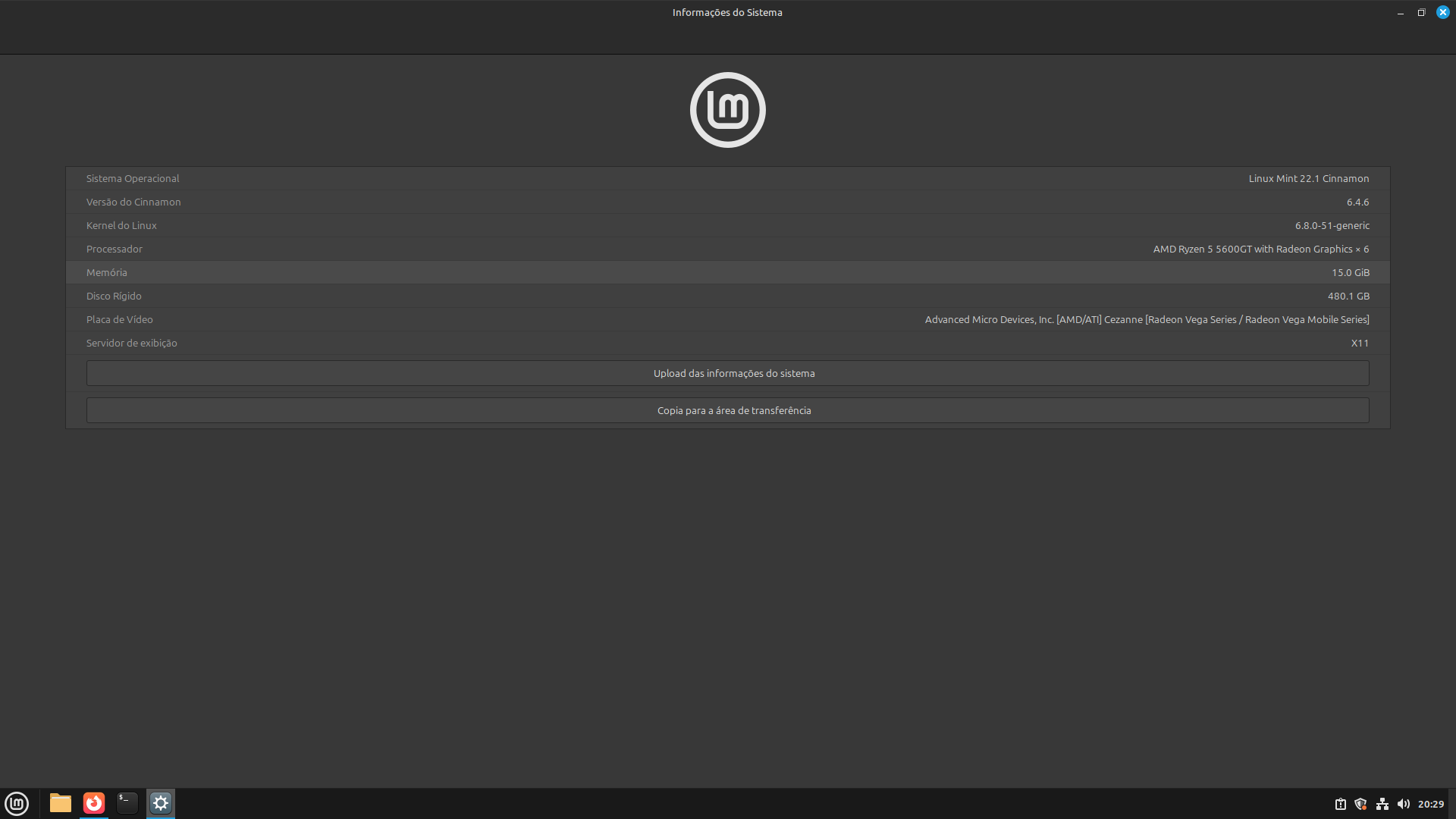Select the System Settings taskbar icon
This screenshot has width=1456, height=819.
161,803
